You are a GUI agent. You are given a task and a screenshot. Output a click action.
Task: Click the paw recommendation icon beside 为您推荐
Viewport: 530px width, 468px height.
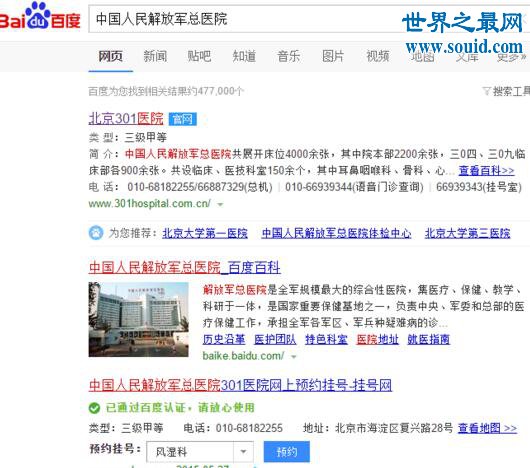click(96, 233)
